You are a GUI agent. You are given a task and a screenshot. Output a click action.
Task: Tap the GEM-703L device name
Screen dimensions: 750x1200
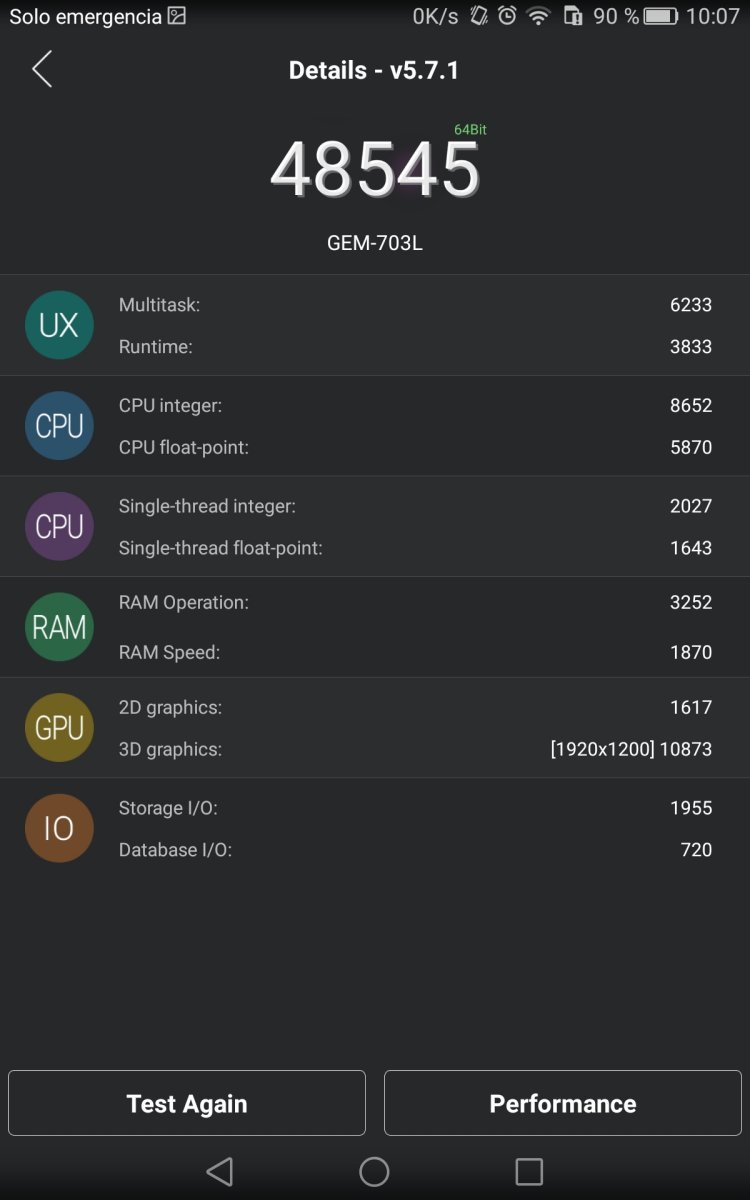click(x=375, y=243)
